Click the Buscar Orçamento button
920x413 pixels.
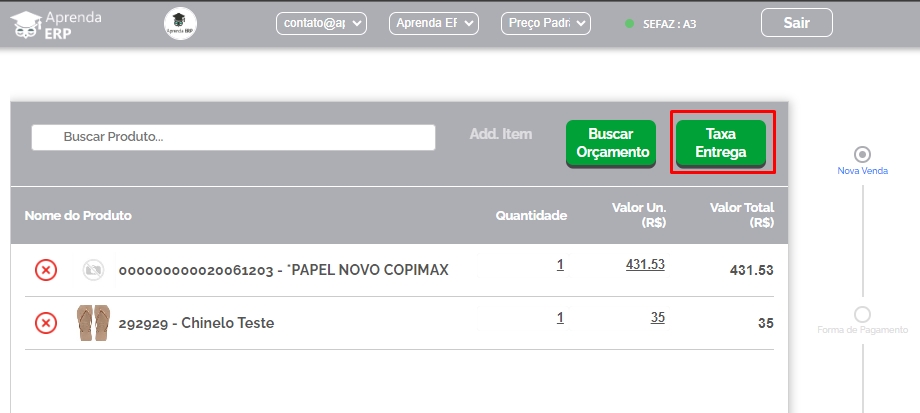(x=611, y=143)
